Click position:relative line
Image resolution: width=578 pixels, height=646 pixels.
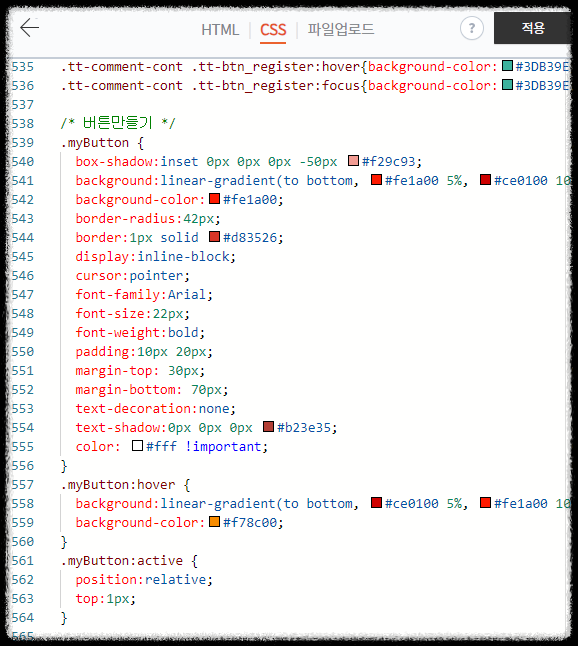point(144,580)
